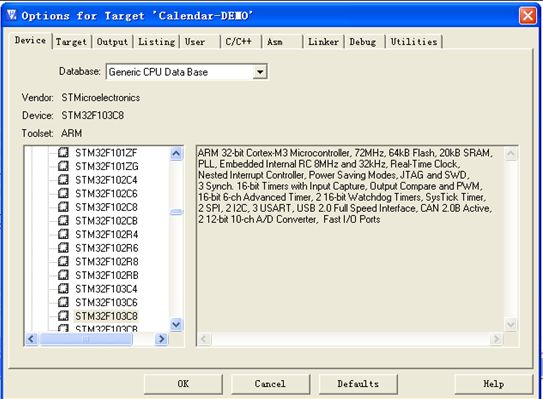
Task: Open the Linker tab
Action: pyautogui.click(x=323, y=42)
